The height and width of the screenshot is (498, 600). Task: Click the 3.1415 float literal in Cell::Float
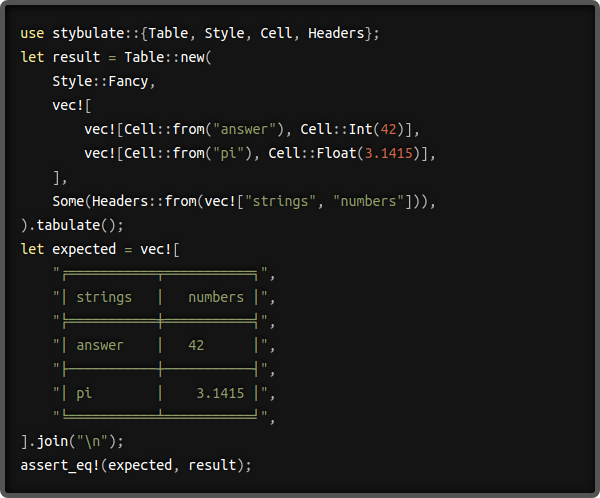[x=388, y=153]
